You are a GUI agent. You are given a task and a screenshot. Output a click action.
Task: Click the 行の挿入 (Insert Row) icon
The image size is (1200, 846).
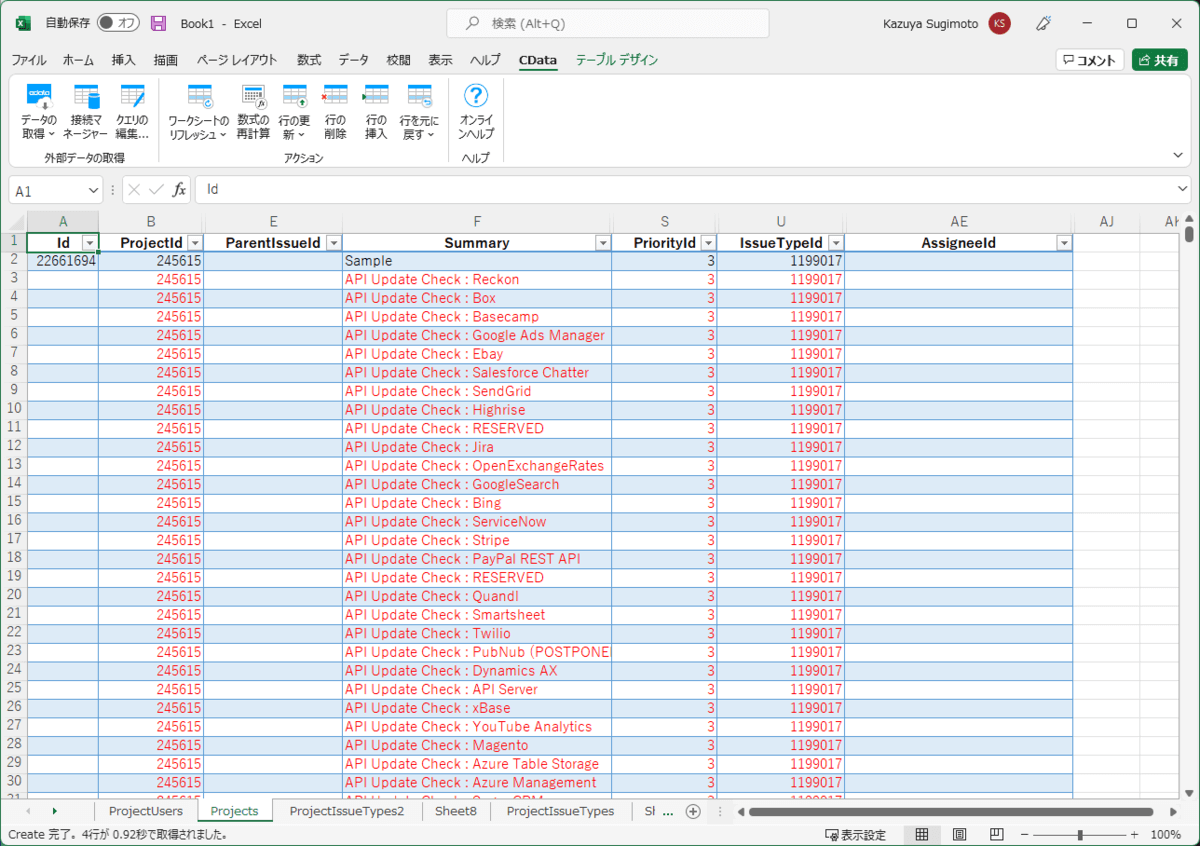[376, 99]
